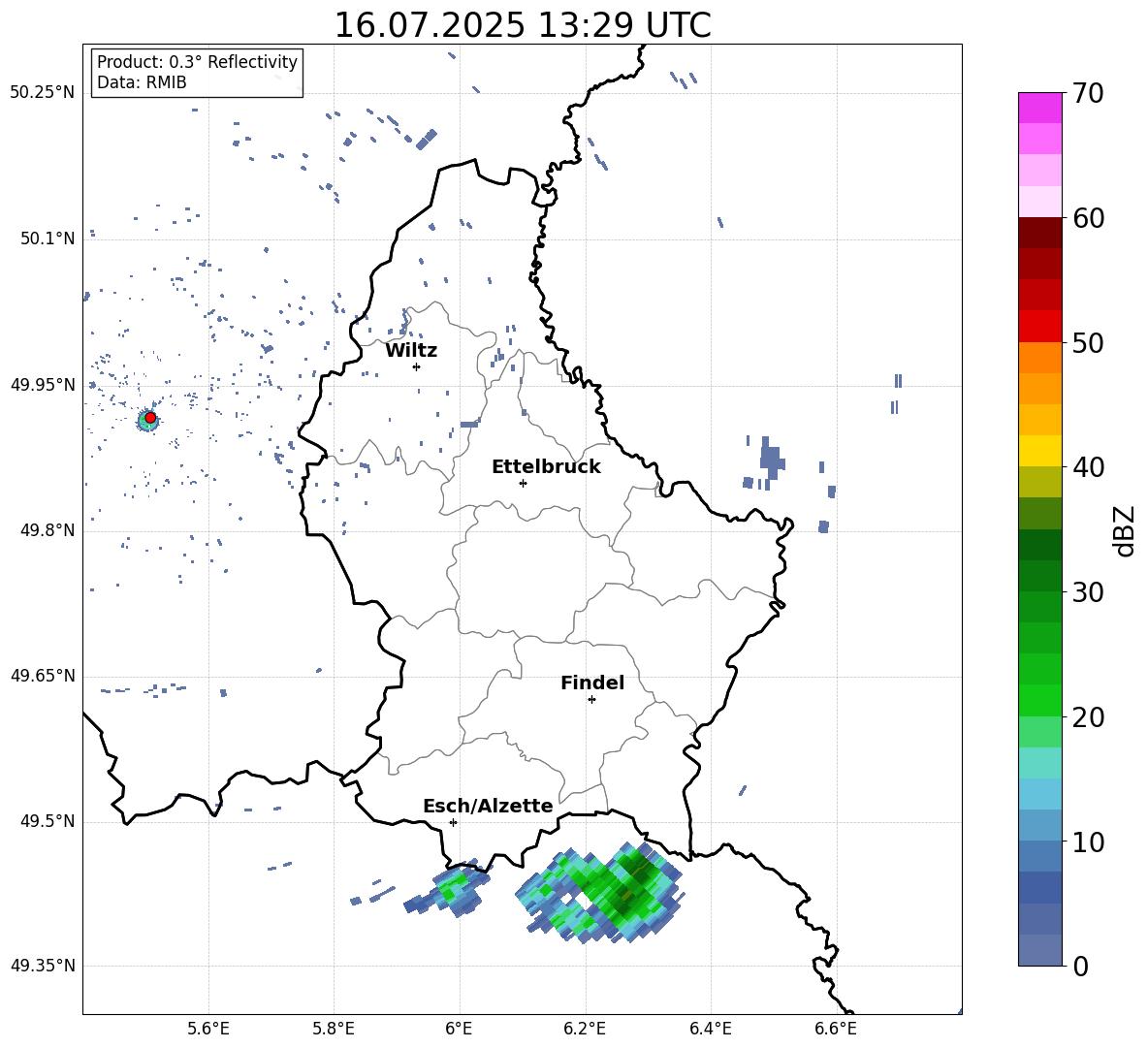
Task: Click the 49.8°N latitude label
Action: pyautogui.click(x=48, y=530)
